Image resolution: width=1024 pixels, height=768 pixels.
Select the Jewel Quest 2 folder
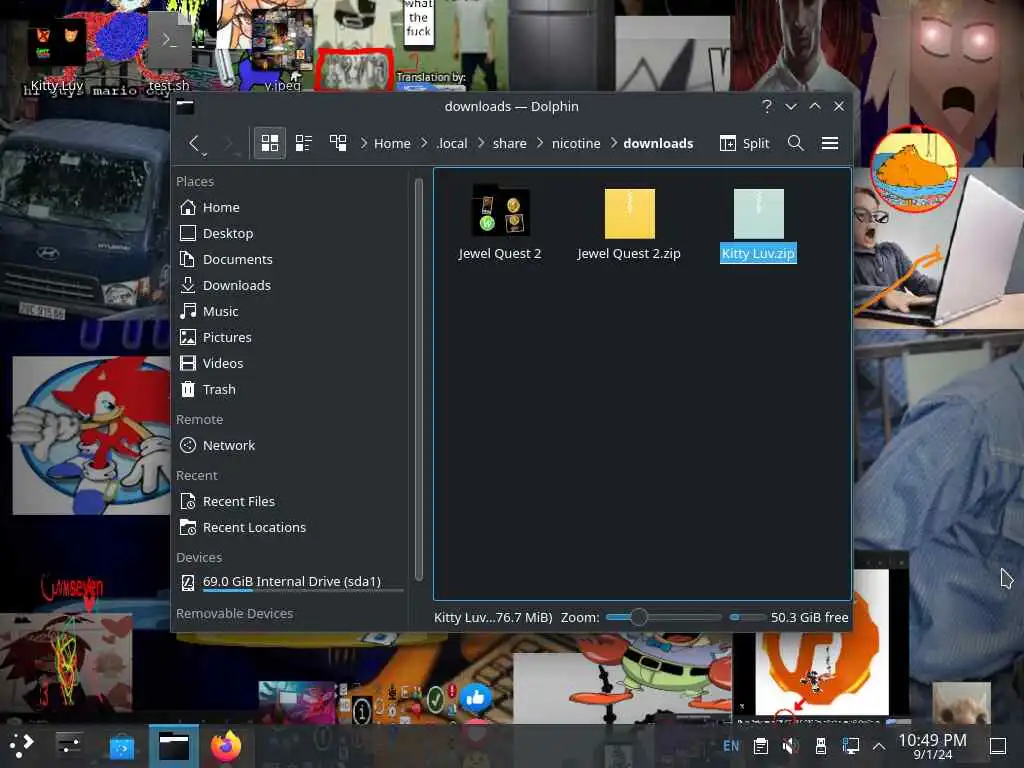click(x=500, y=224)
